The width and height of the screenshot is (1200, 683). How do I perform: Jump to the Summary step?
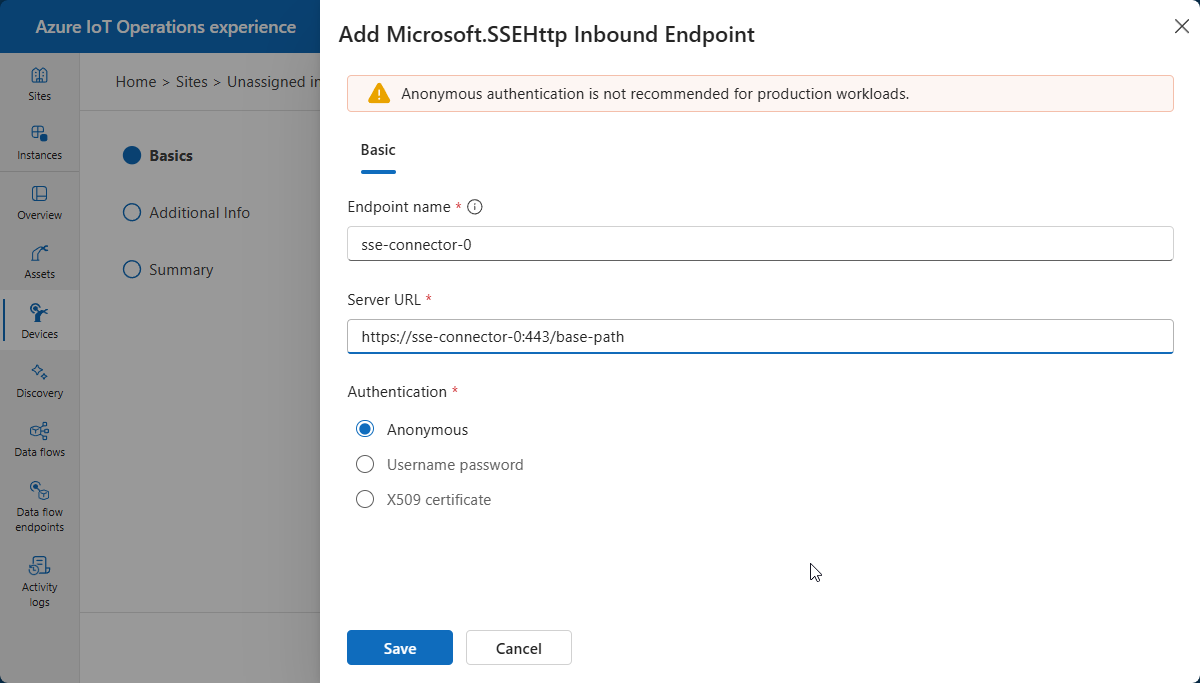[x=181, y=270]
